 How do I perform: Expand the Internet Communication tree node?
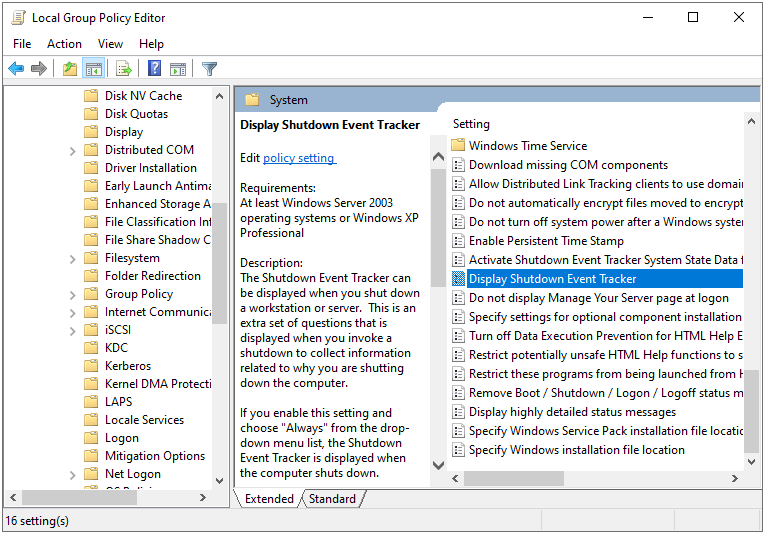(x=72, y=313)
